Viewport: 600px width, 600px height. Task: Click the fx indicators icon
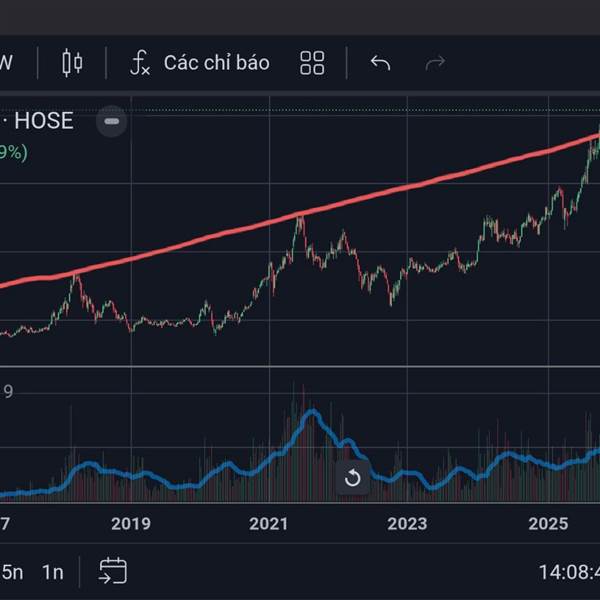point(140,63)
